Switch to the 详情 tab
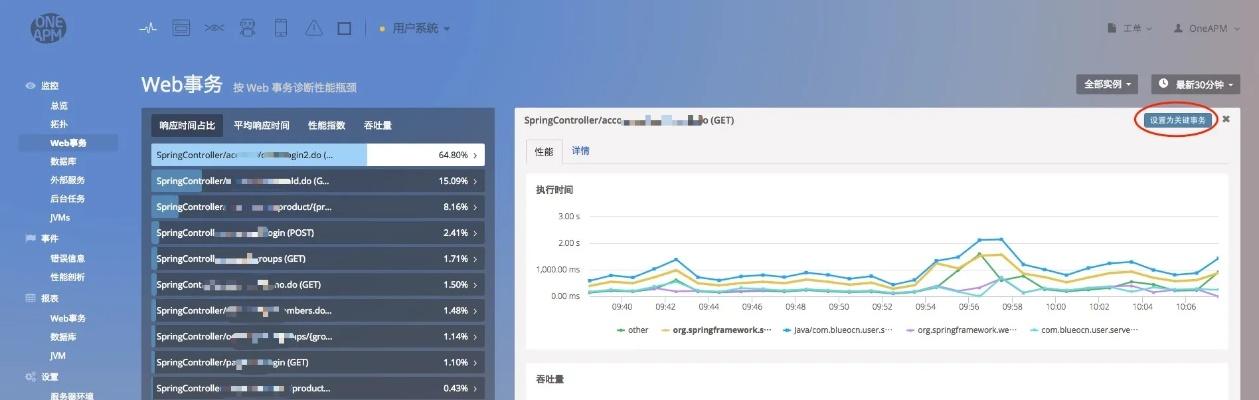The width and height of the screenshot is (1259, 400). pos(580,151)
